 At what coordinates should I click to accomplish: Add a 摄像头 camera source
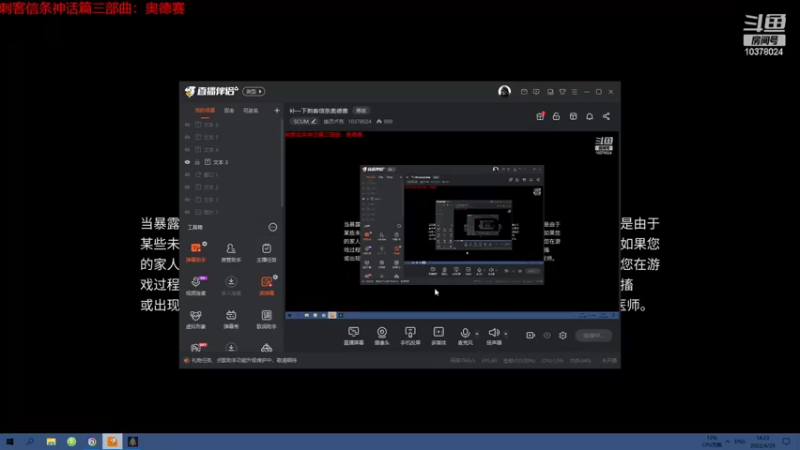(x=382, y=336)
